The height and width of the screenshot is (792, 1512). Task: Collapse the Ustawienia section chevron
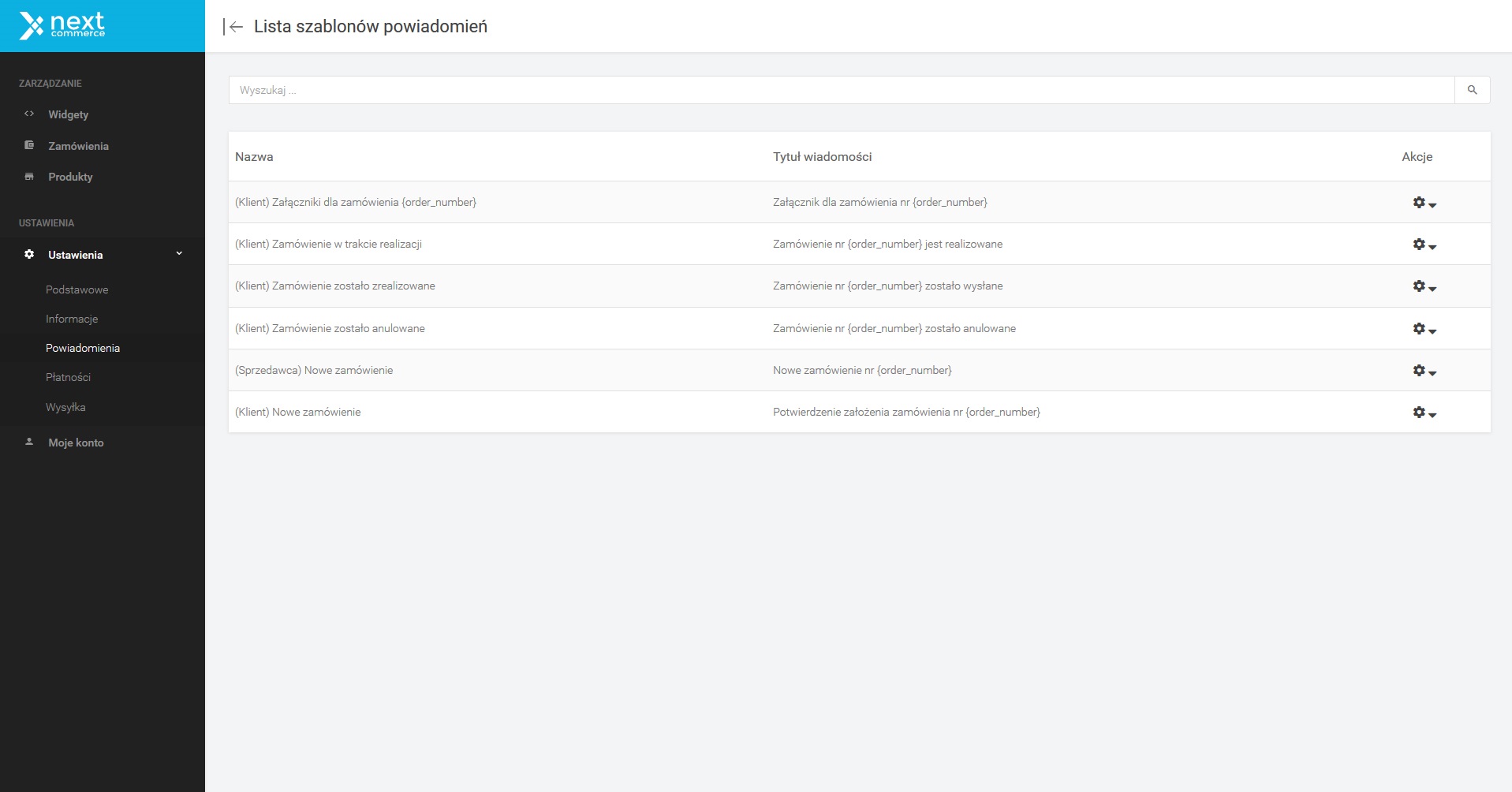coord(179,254)
